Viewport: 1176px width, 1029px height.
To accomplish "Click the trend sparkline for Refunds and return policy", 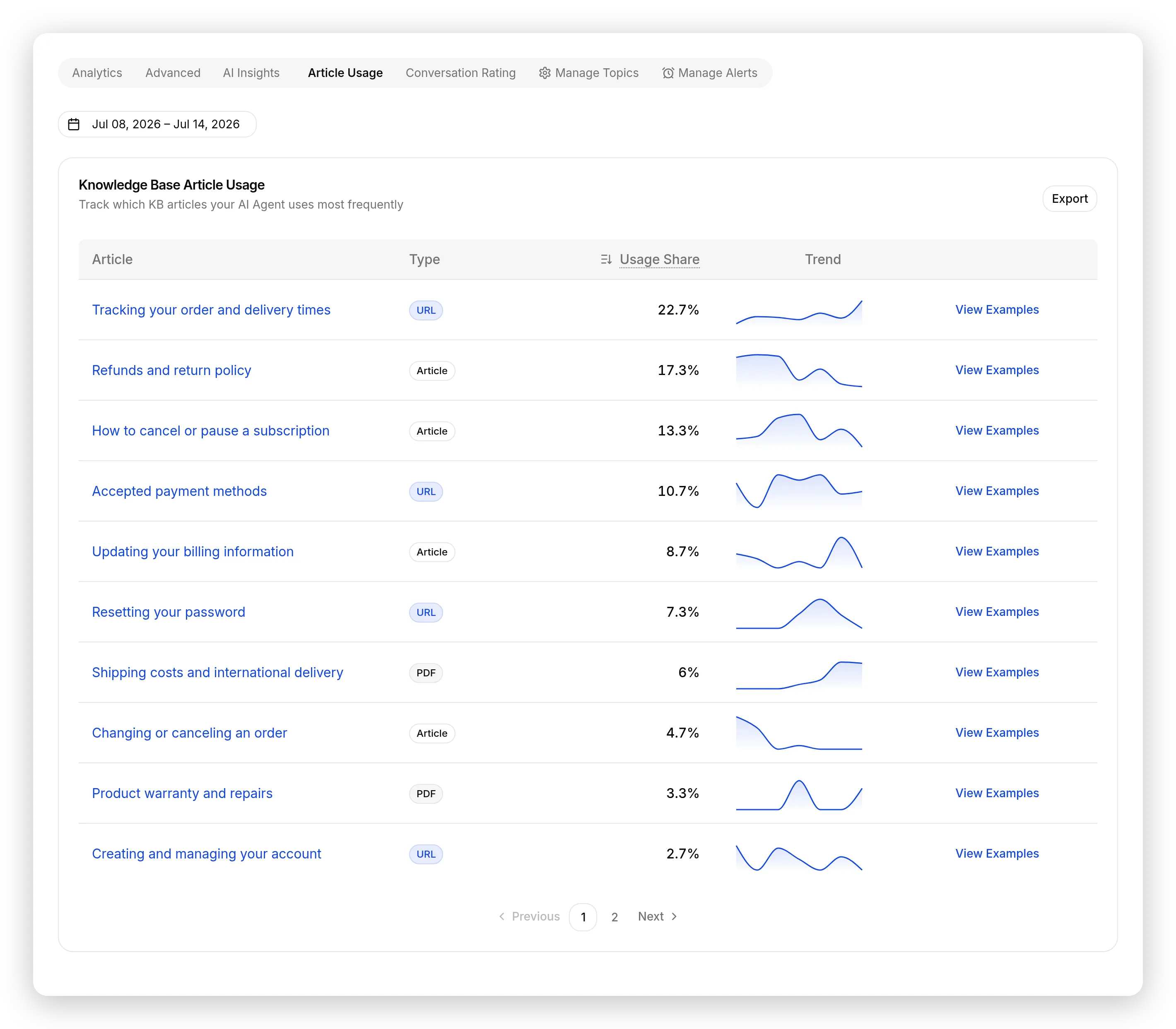I will (799, 371).
